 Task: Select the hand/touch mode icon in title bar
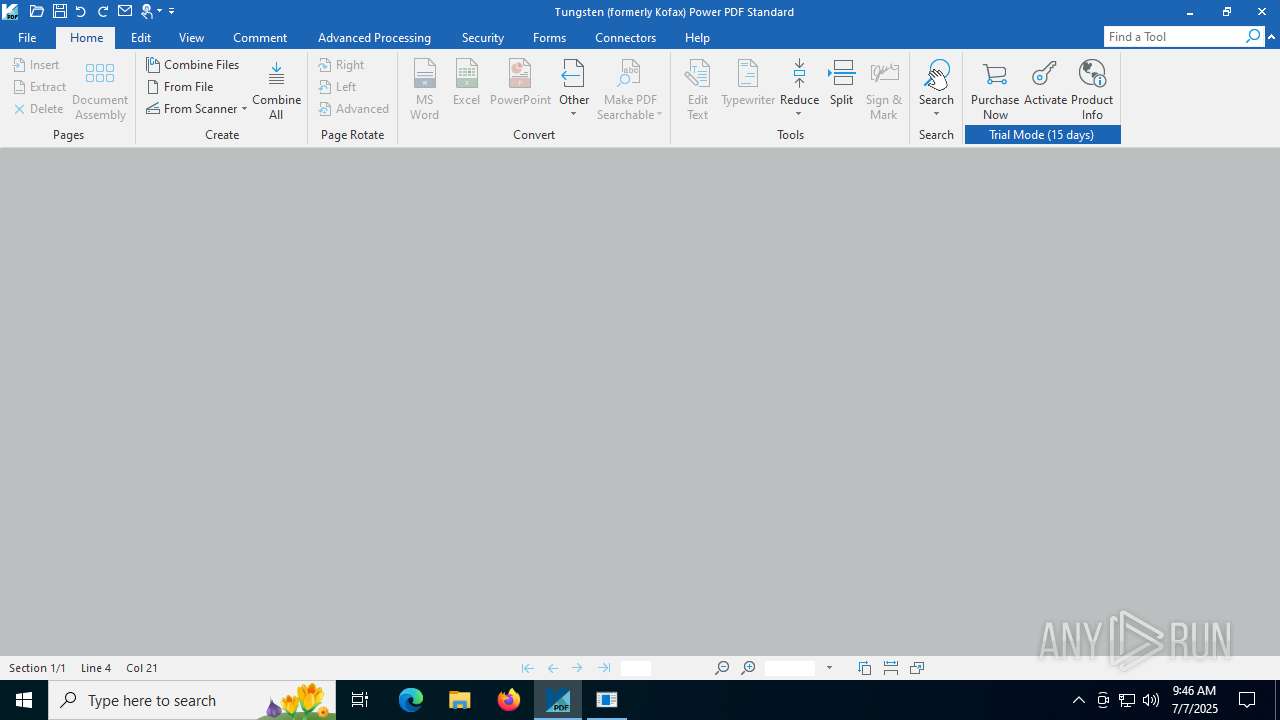pyautogui.click(x=148, y=11)
